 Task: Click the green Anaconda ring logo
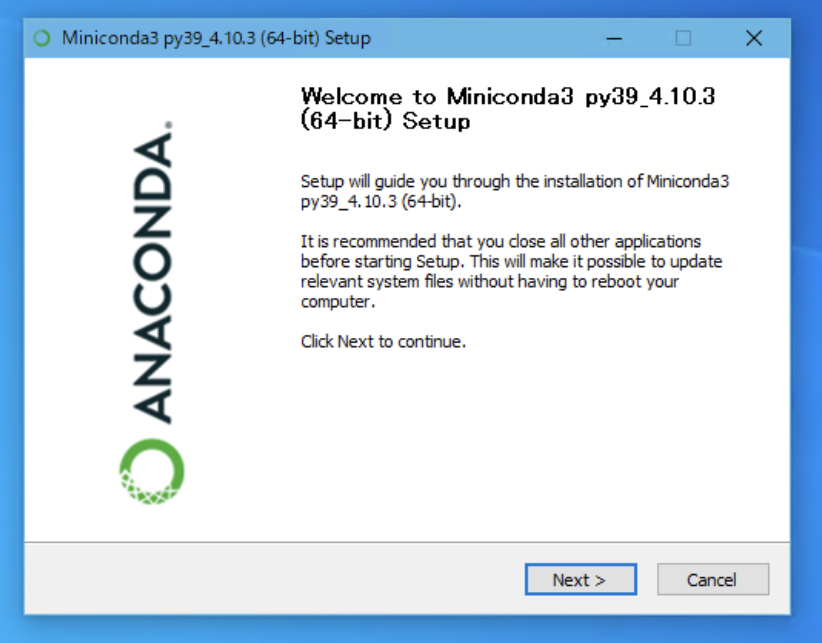152,472
